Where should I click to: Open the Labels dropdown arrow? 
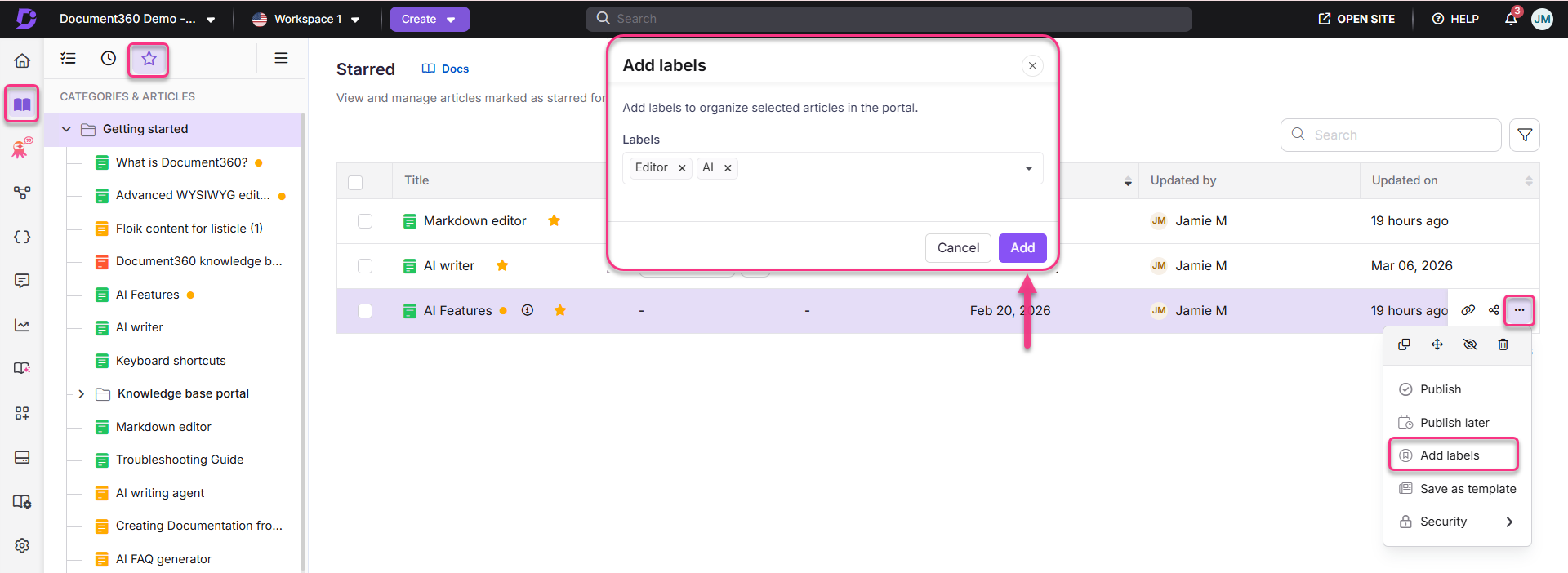[1028, 168]
